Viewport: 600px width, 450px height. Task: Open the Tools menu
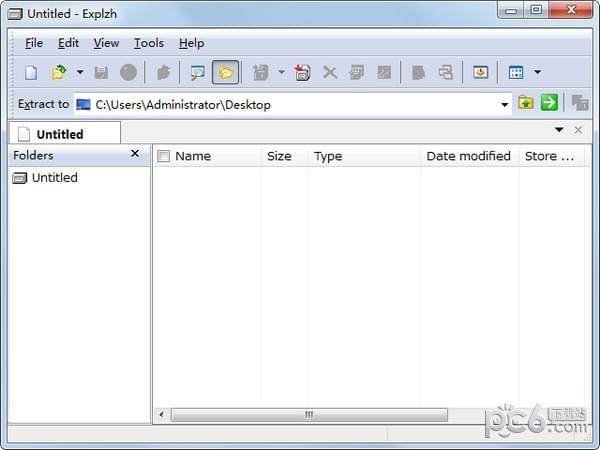click(148, 43)
